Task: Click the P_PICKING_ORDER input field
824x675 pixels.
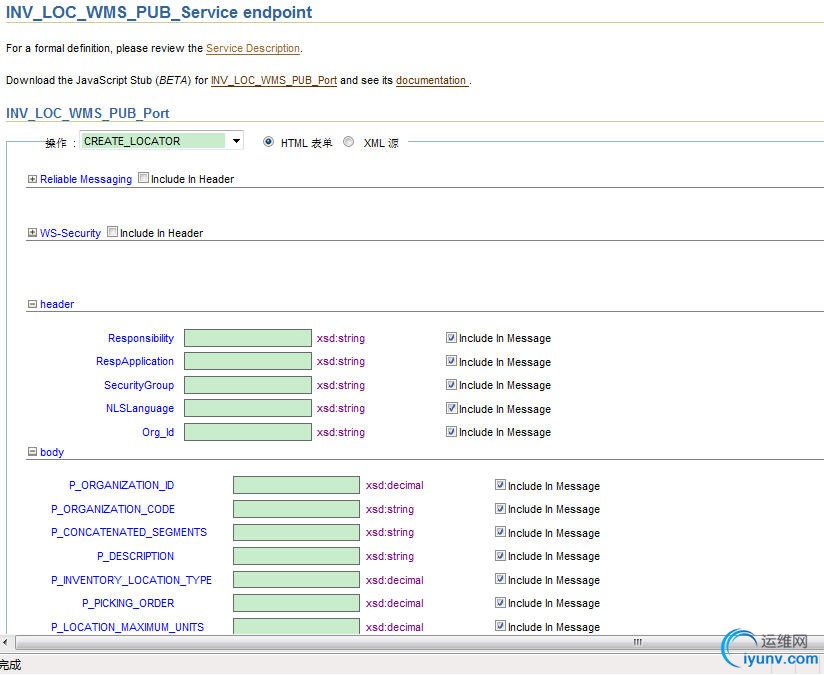Action: [x=296, y=603]
